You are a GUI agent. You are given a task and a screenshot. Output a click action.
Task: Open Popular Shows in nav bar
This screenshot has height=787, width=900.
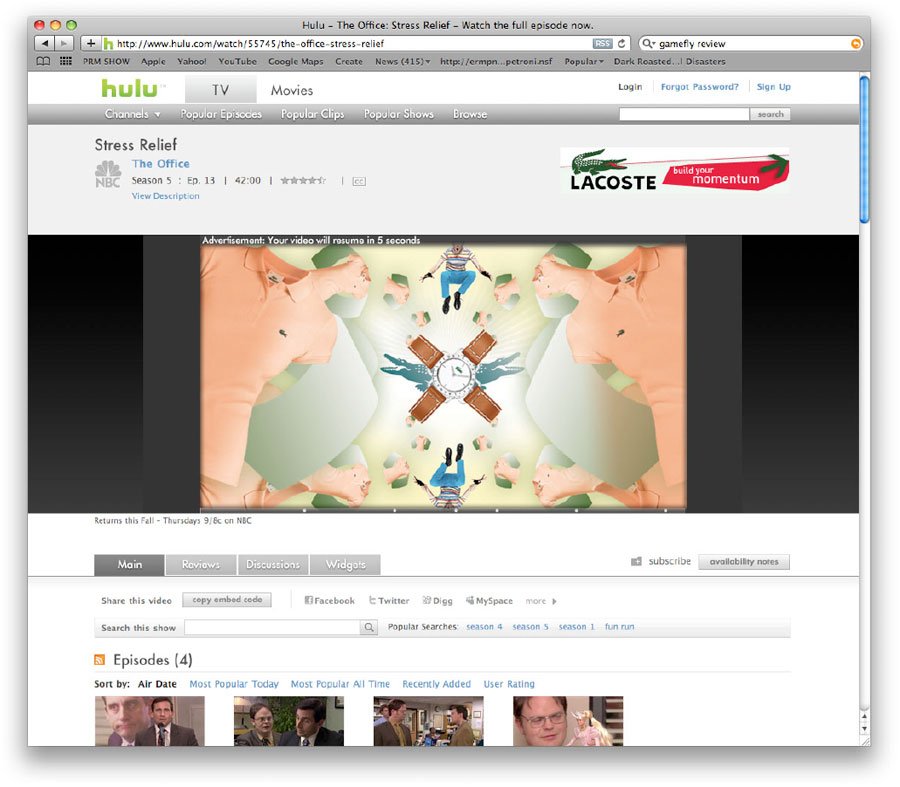click(x=398, y=114)
